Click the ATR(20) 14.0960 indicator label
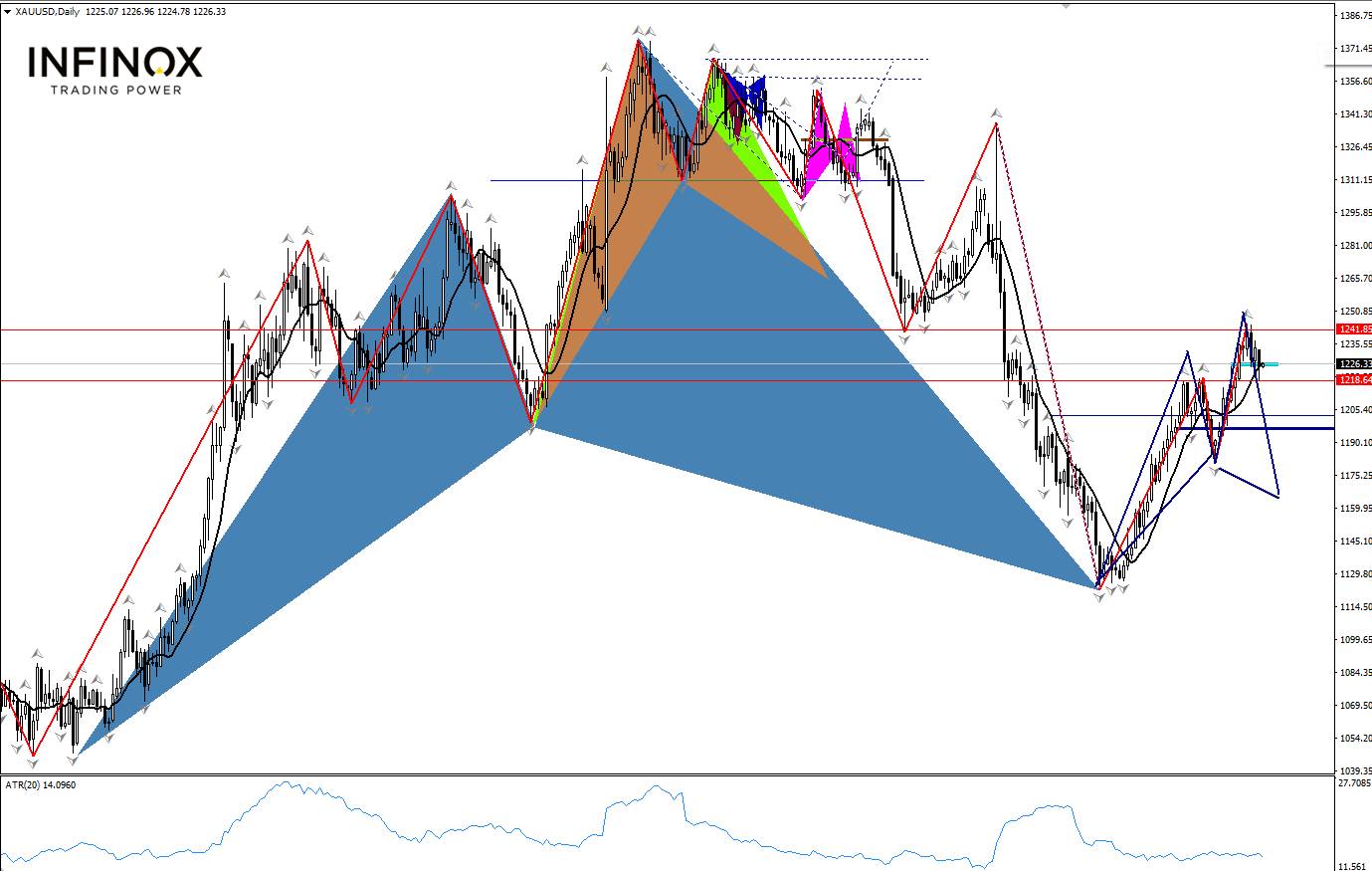Viewport: 1372px width, 871px height. (40, 784)
